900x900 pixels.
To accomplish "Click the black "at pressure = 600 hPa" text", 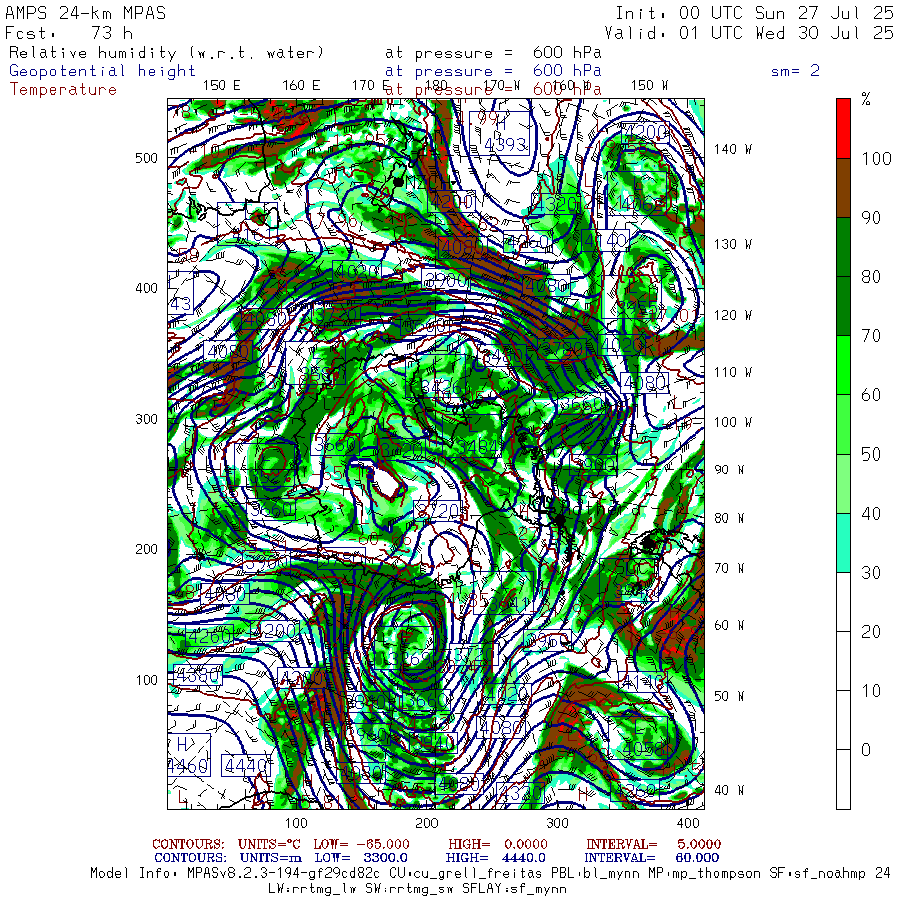I will (493, 53).
